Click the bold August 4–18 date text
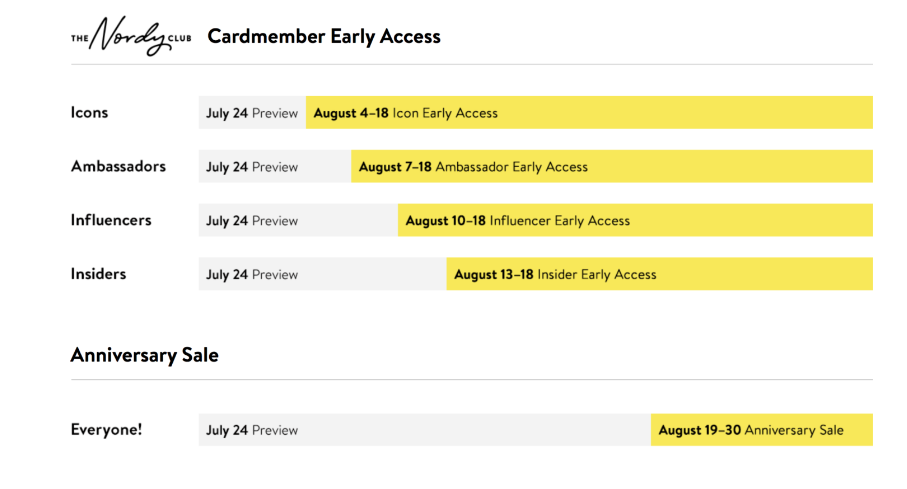 tap(351, 113)
